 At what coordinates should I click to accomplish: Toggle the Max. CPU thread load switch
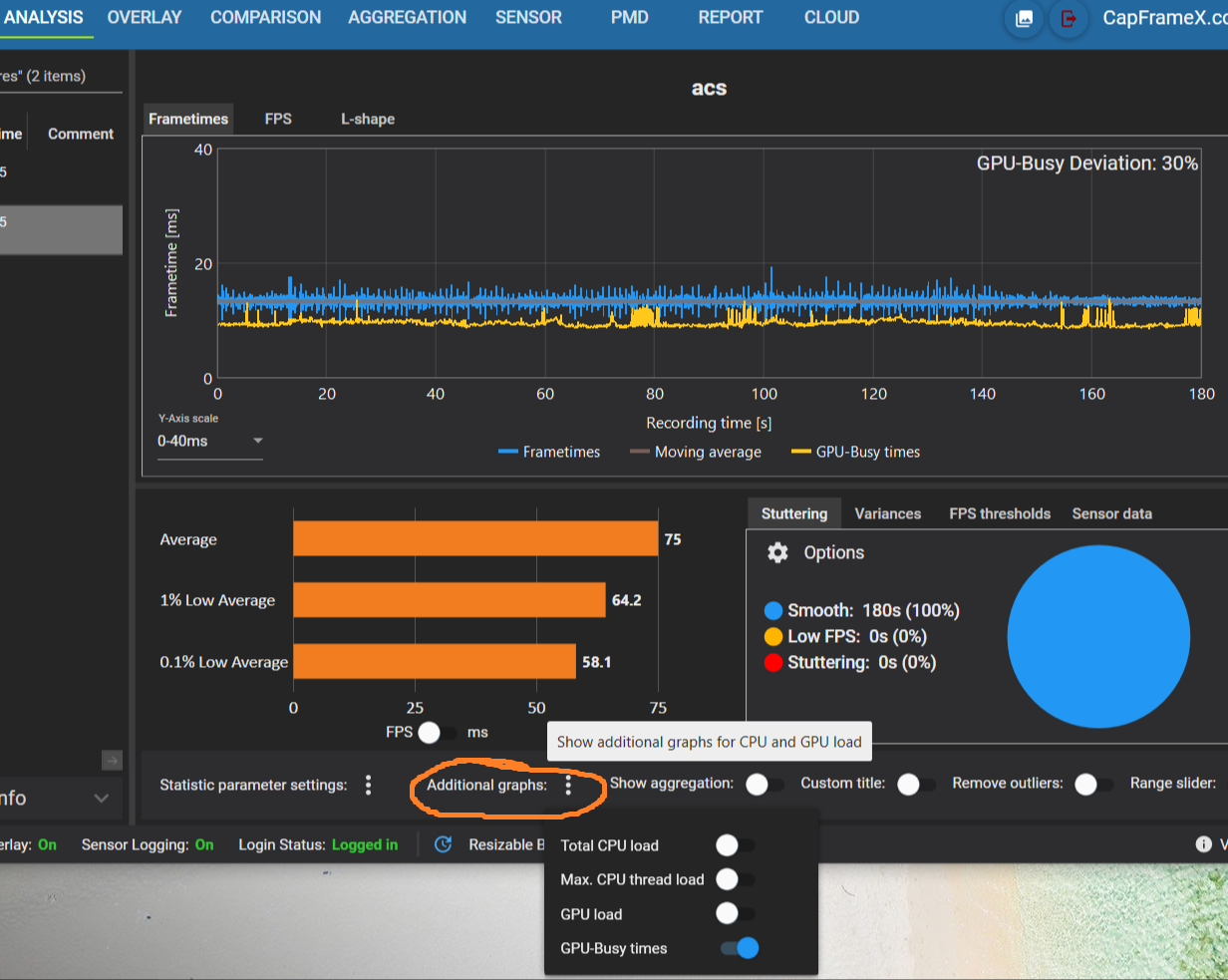(x=736, y=879)
